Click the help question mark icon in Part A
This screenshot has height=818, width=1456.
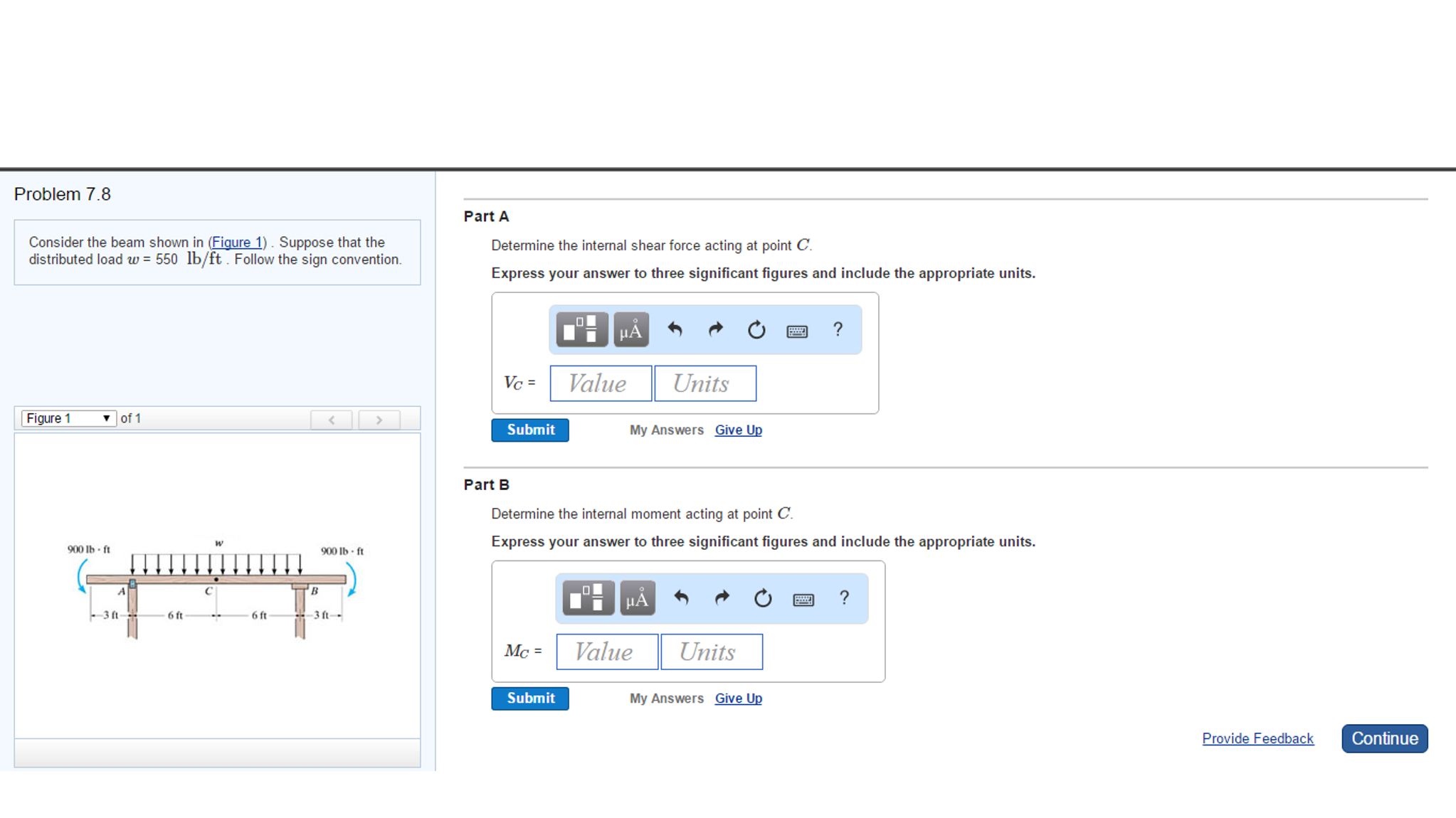(x=838, y=330)
